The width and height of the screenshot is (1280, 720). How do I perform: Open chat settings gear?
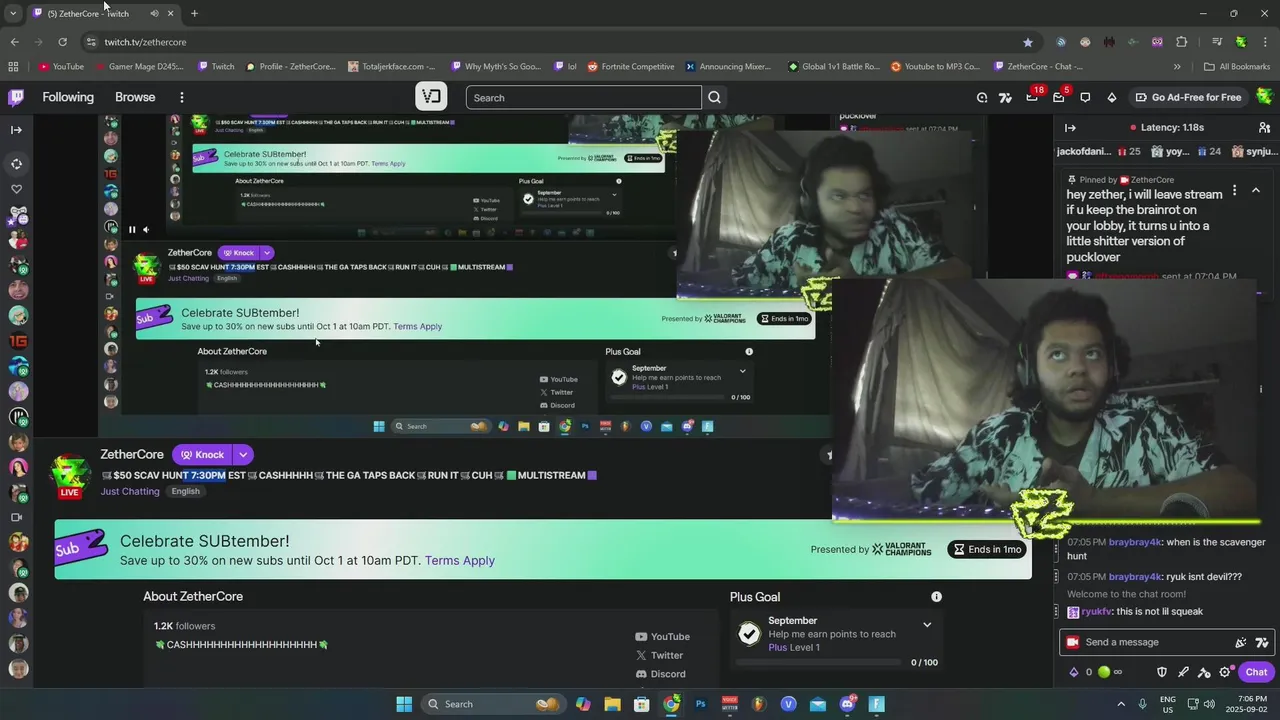(x=1225, y=672)
